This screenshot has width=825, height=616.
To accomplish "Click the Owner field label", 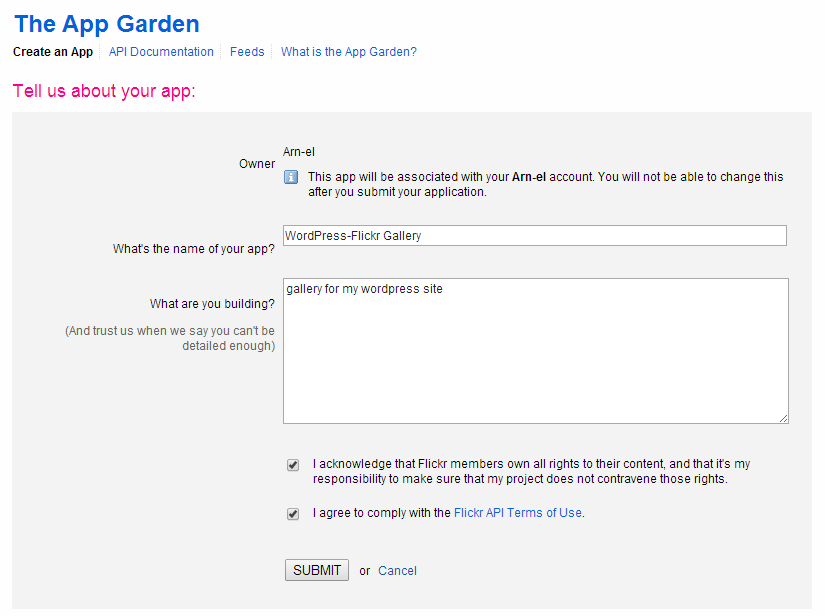I will 257,164.
